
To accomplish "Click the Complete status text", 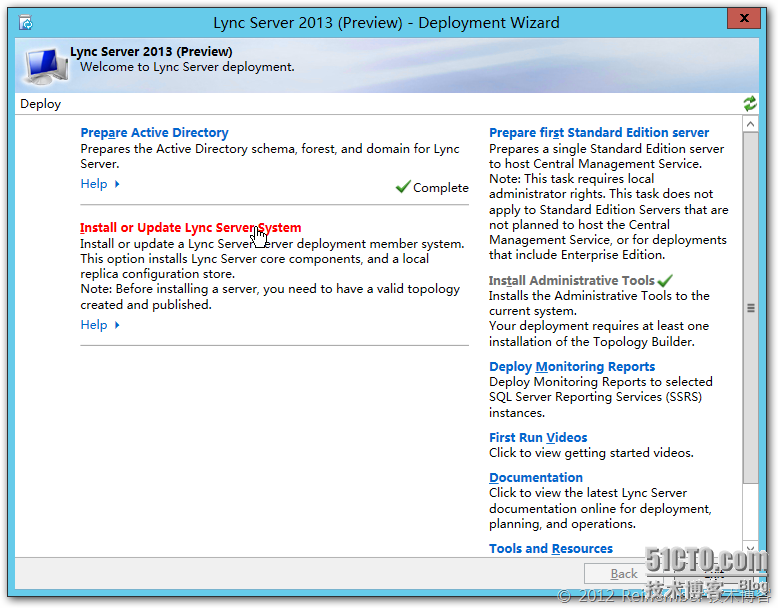I will pyautogui.click(x=441, y=188).
